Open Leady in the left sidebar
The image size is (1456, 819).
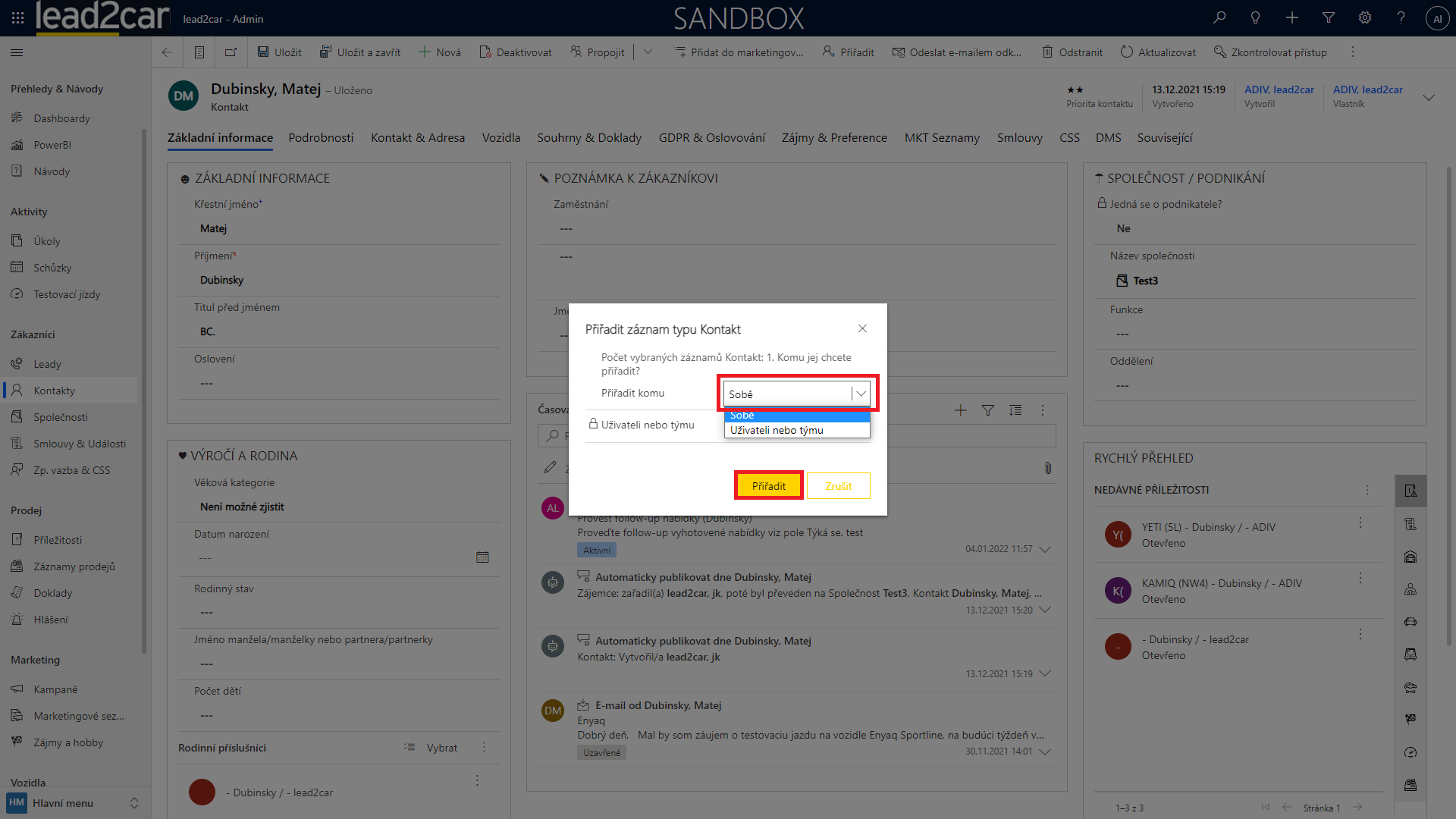click(x=47, y=364)
